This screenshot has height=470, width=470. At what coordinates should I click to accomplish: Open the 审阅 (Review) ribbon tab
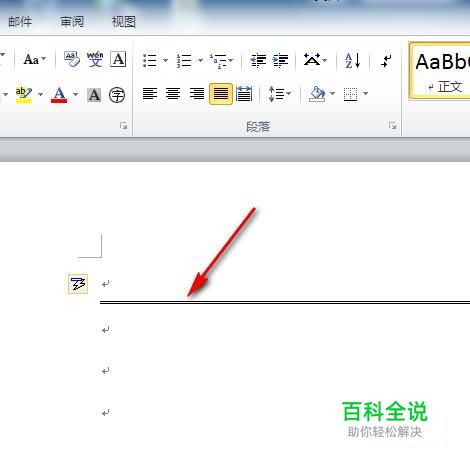(72, 22)
